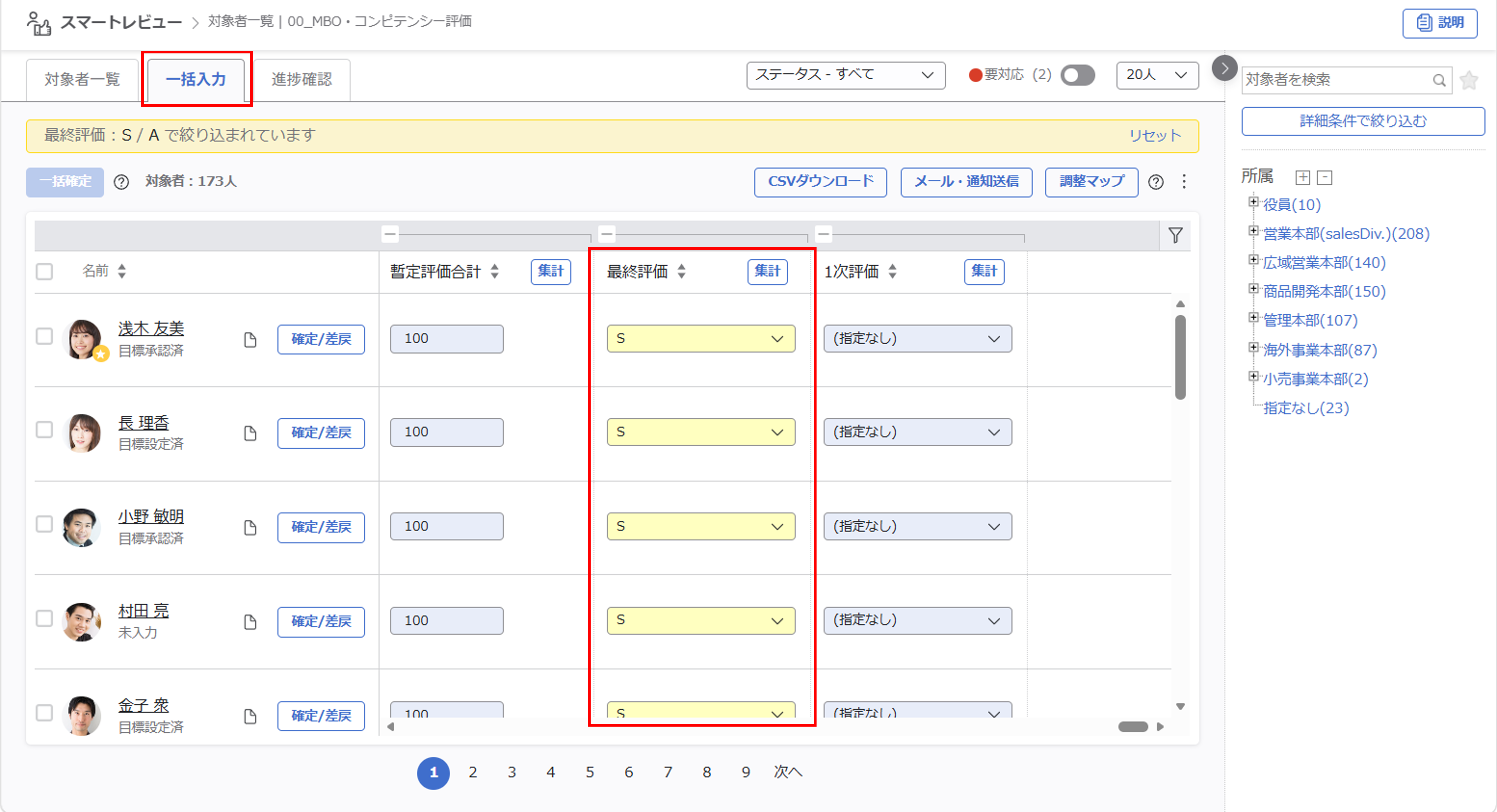The width and height of the screenshot is (1497, 812).
Task: Click the table filter funnel icon
Action: (1175, 235)
